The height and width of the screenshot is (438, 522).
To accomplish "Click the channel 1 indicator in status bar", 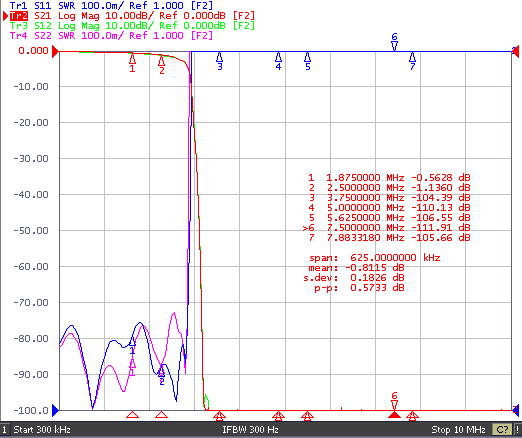I will click(4, 430).
